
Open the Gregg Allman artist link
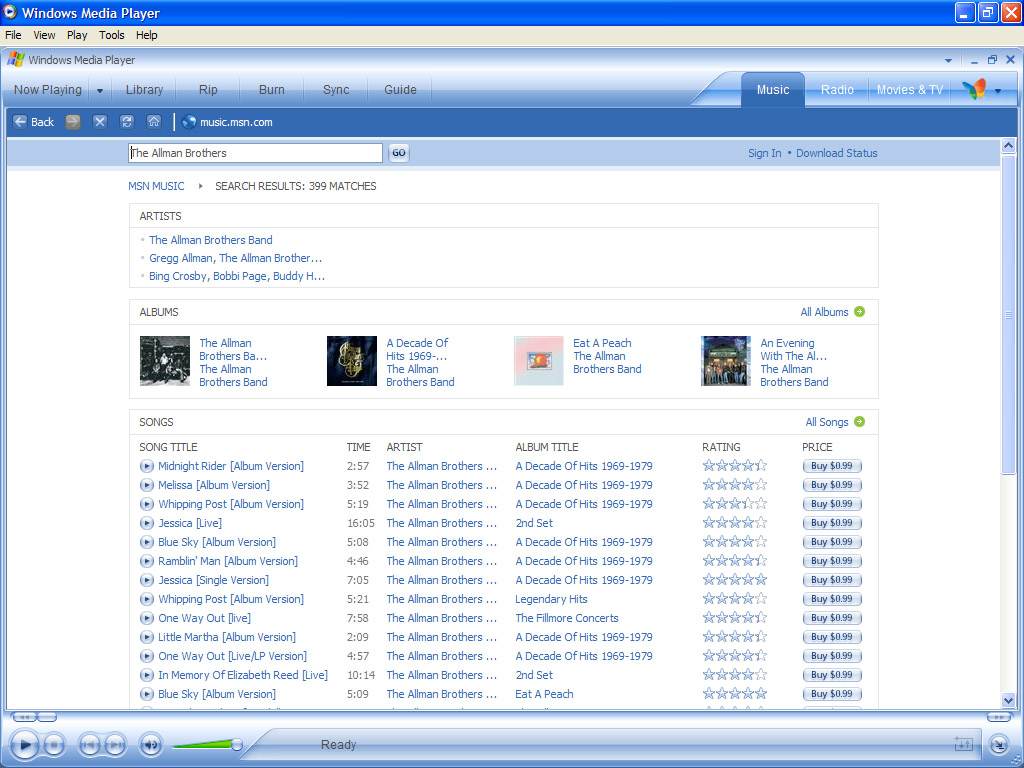[x=236, y=258]
